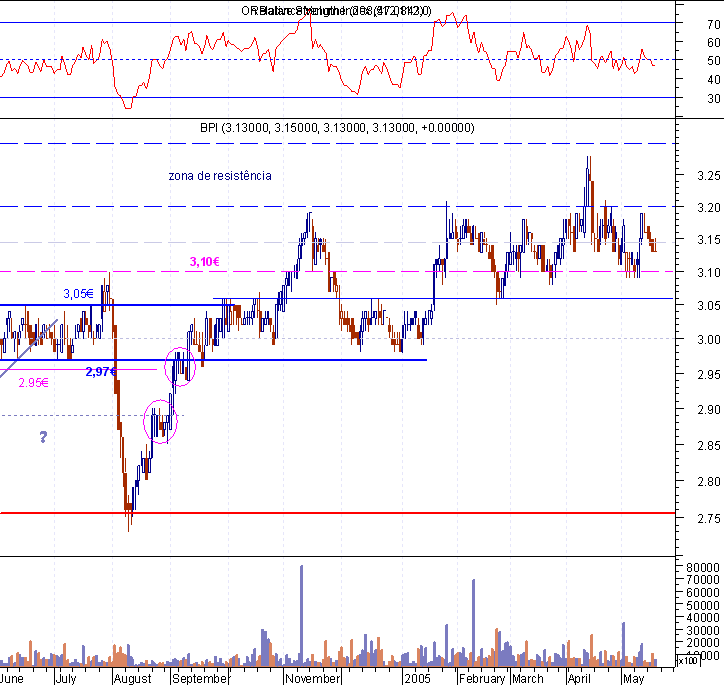
Task: Click the 2.90 price axis value
Action: click(x=709, y=410)
